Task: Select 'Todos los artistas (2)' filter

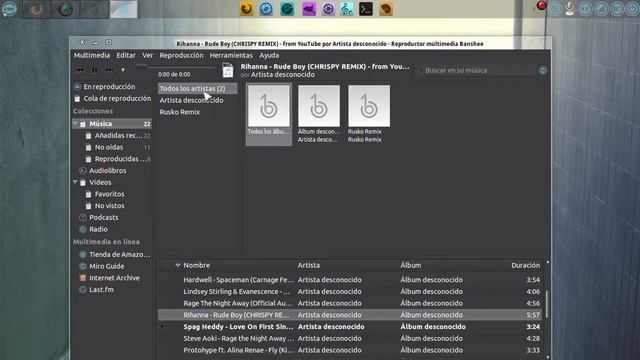Action: tap(197, 88)
